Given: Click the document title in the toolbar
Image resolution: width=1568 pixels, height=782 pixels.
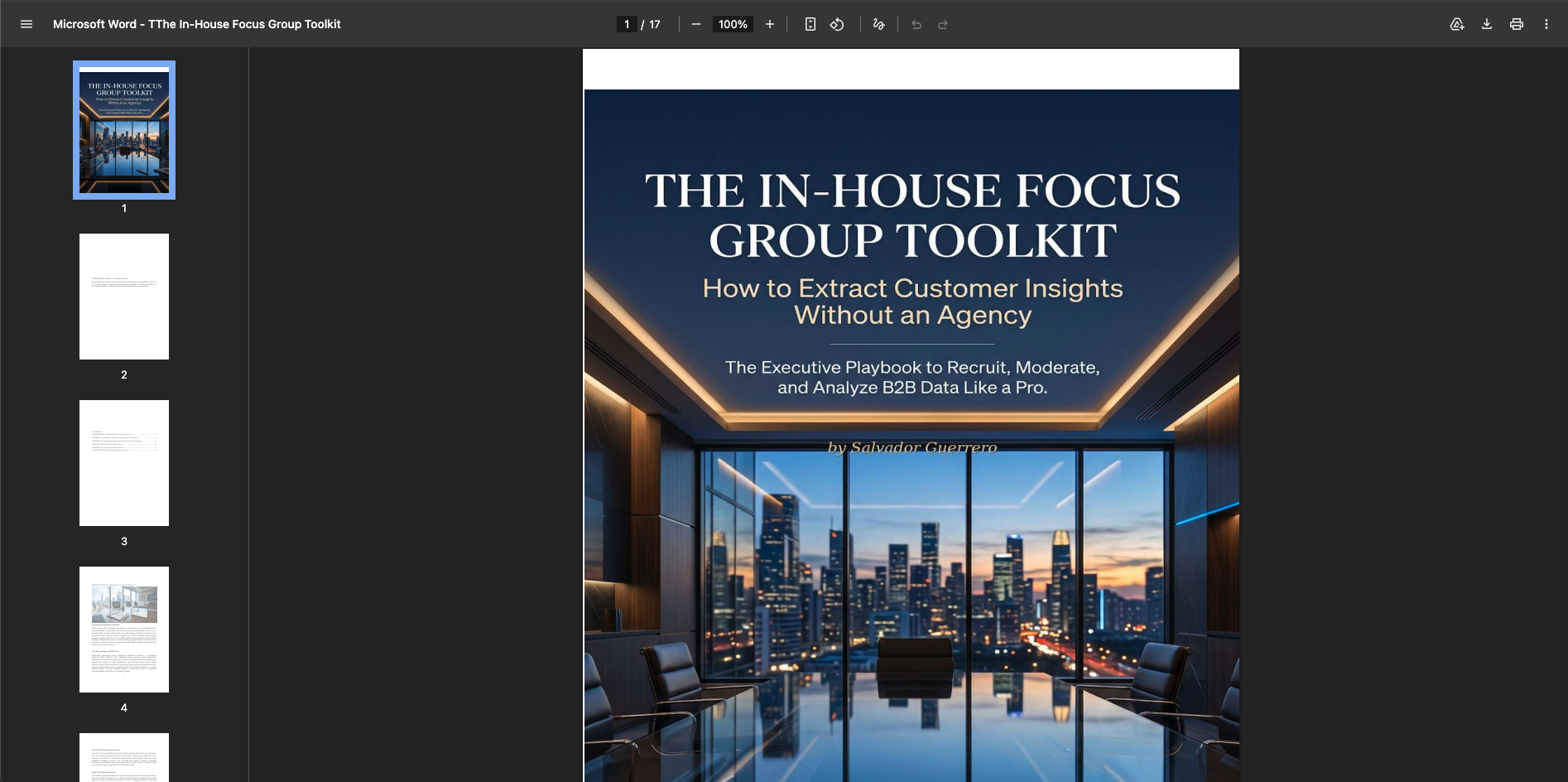Looking at the screenshot, I should [197, 24].
